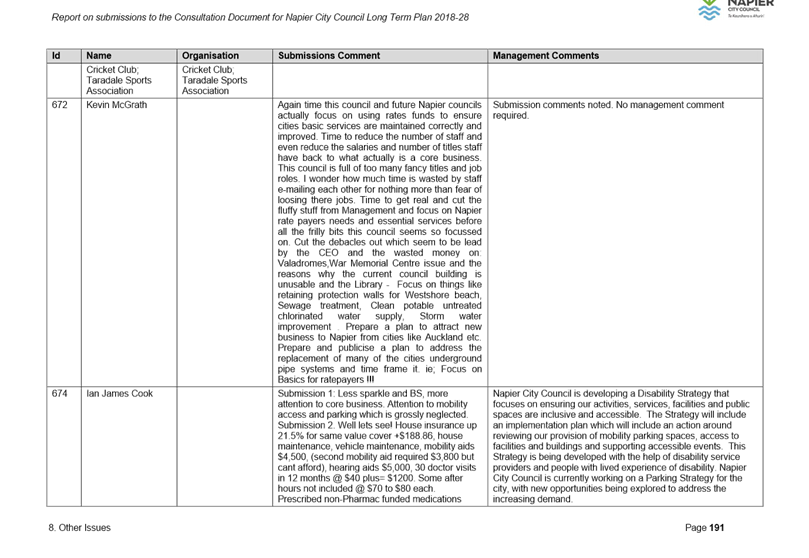
Task: Click the Id cell '672'
Action: pos(59,105)
